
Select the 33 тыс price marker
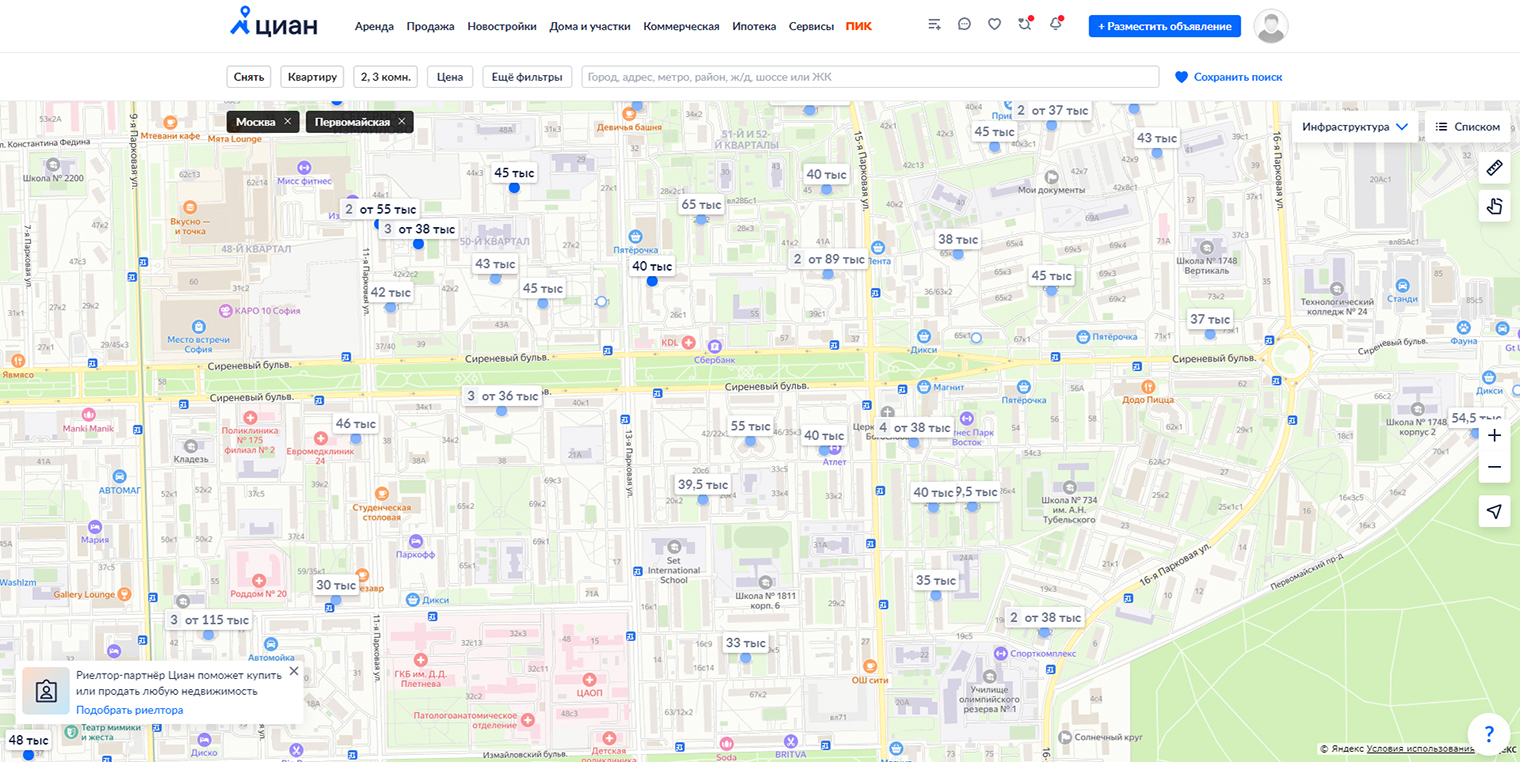pos(745,643)
